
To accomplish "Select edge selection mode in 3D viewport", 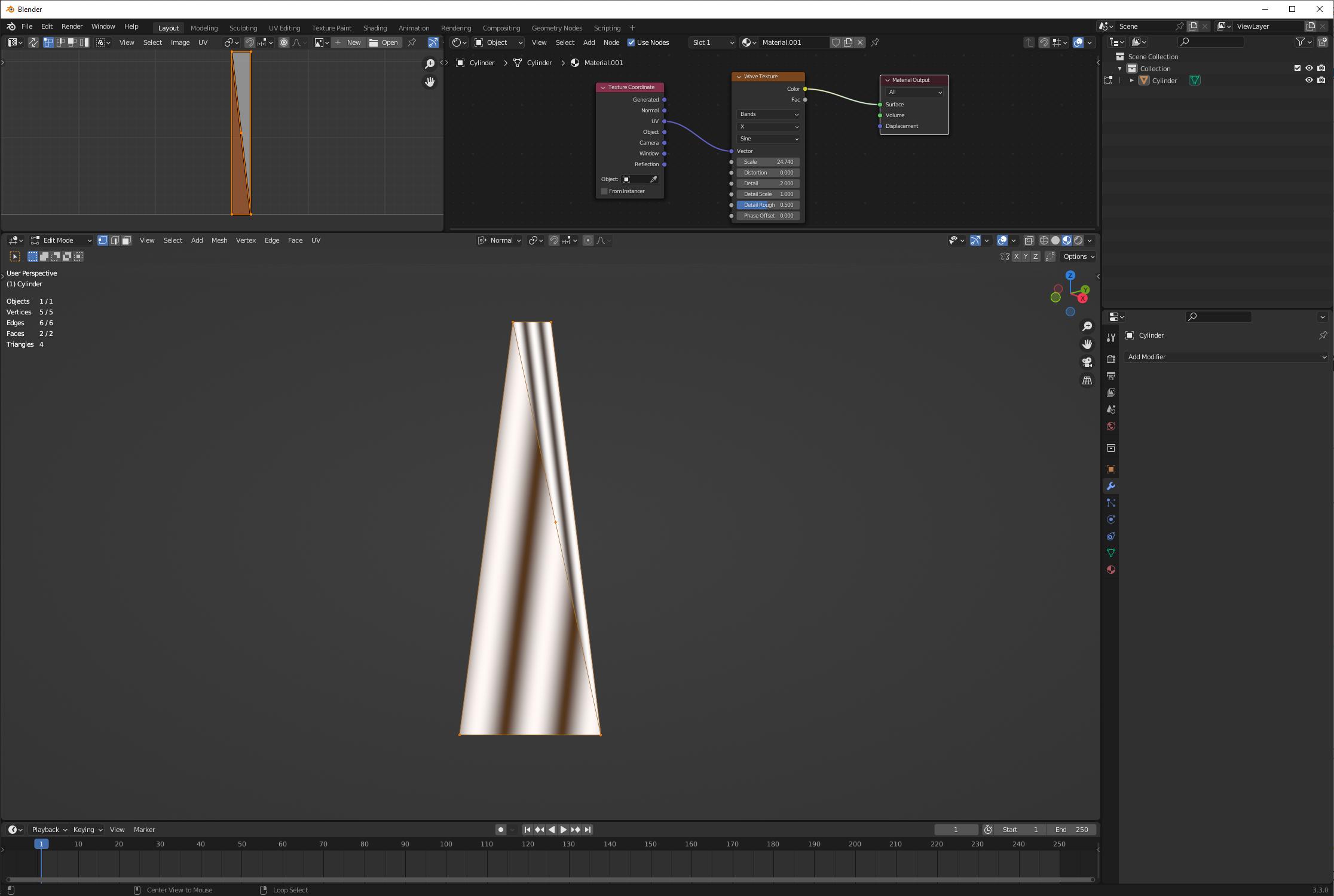I will coord(115,240).
